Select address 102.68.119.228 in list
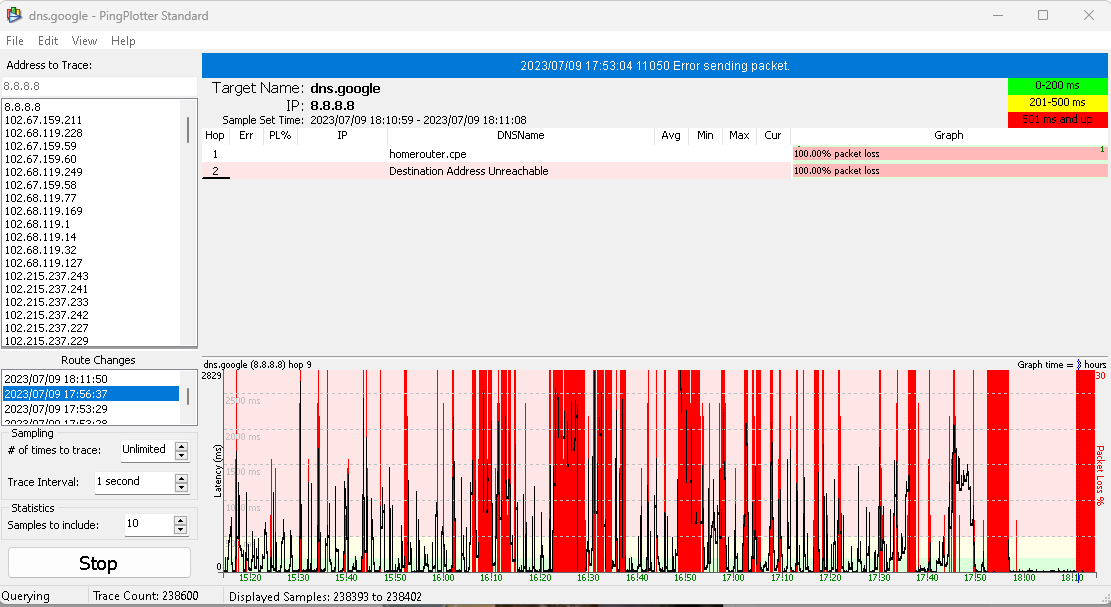 [x=43, y=133]
